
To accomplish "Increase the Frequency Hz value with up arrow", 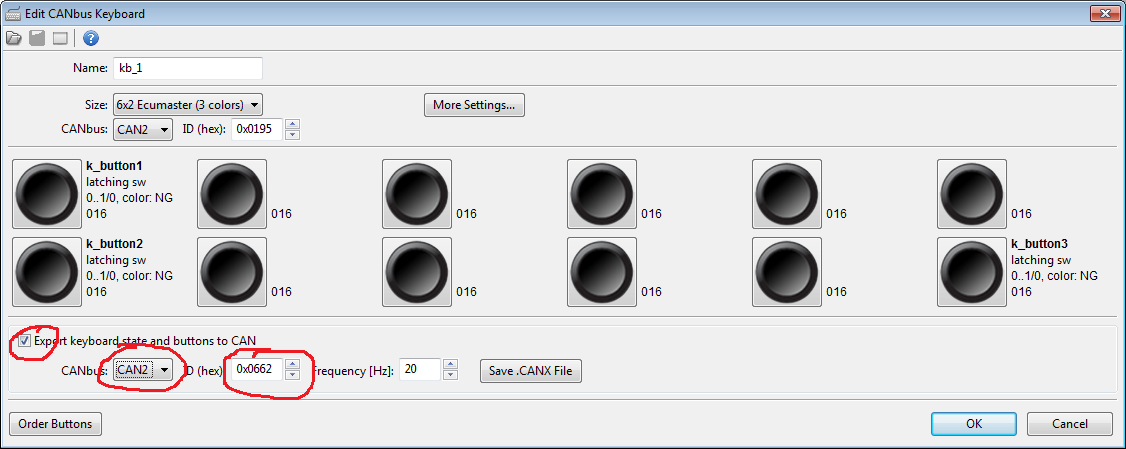I will click(x=450, y=364).
